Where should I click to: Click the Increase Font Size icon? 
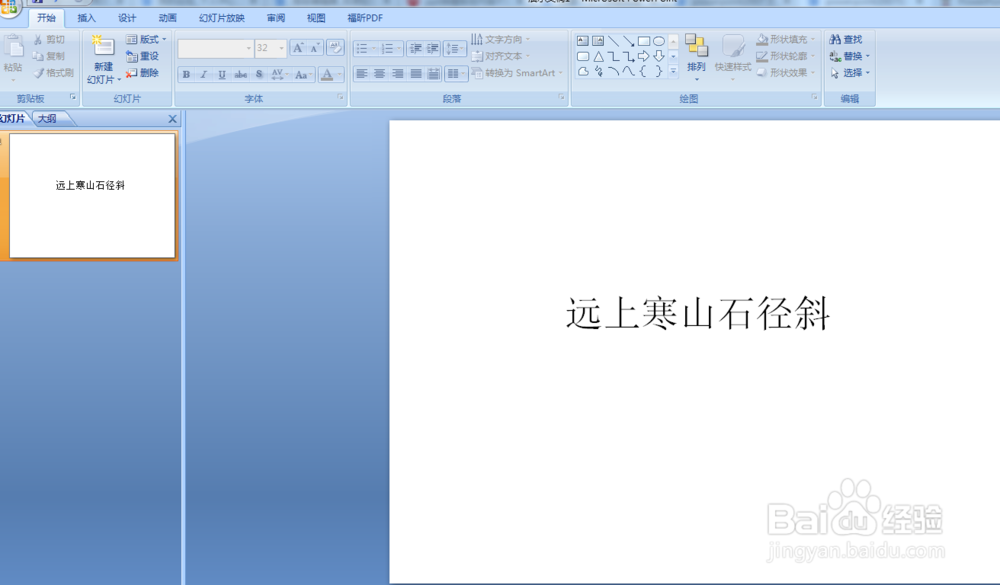(297, 48)
